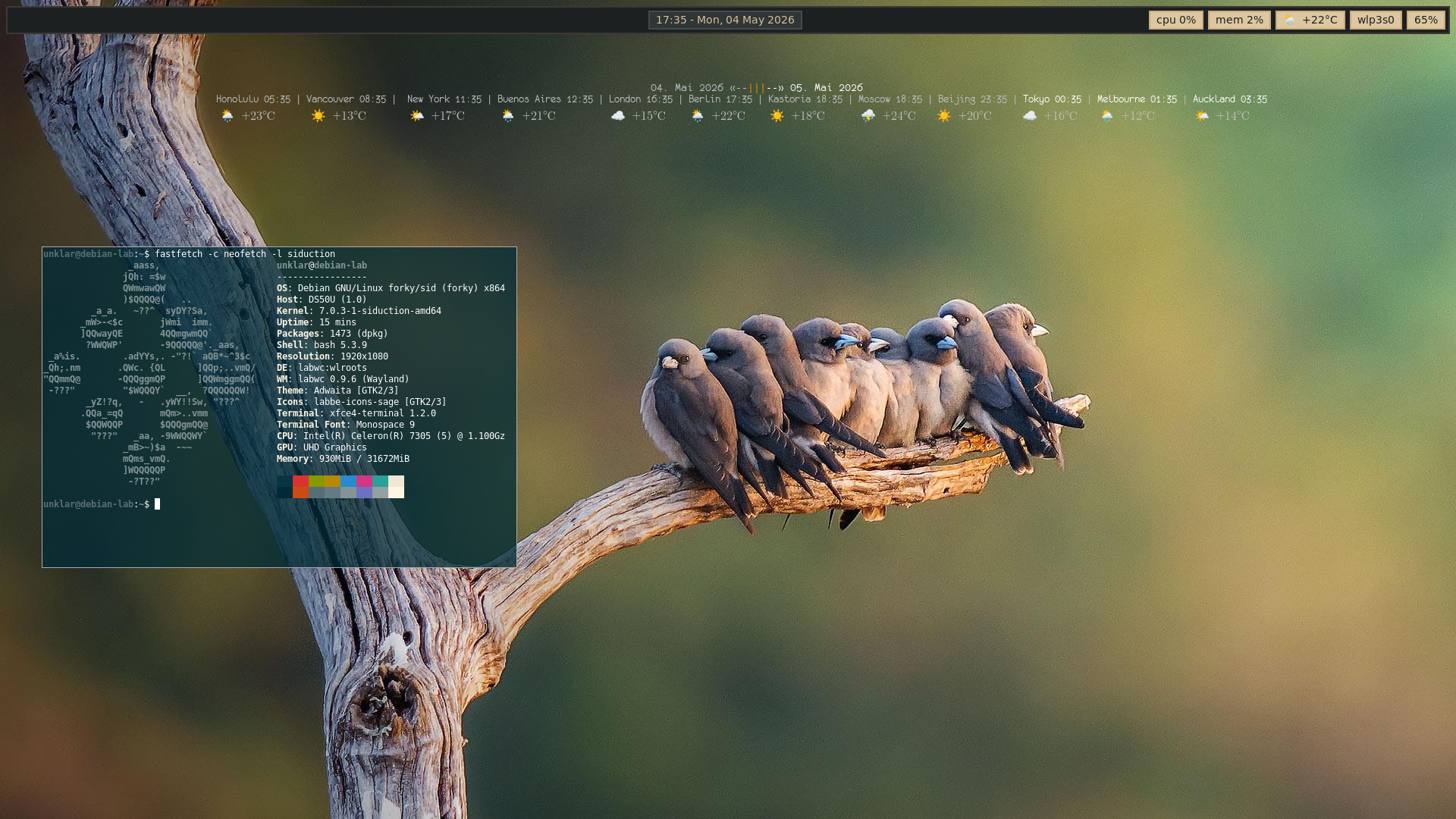Click the weather icon in top panel
The image size is (1456, 819).
tap(1289, 20)
